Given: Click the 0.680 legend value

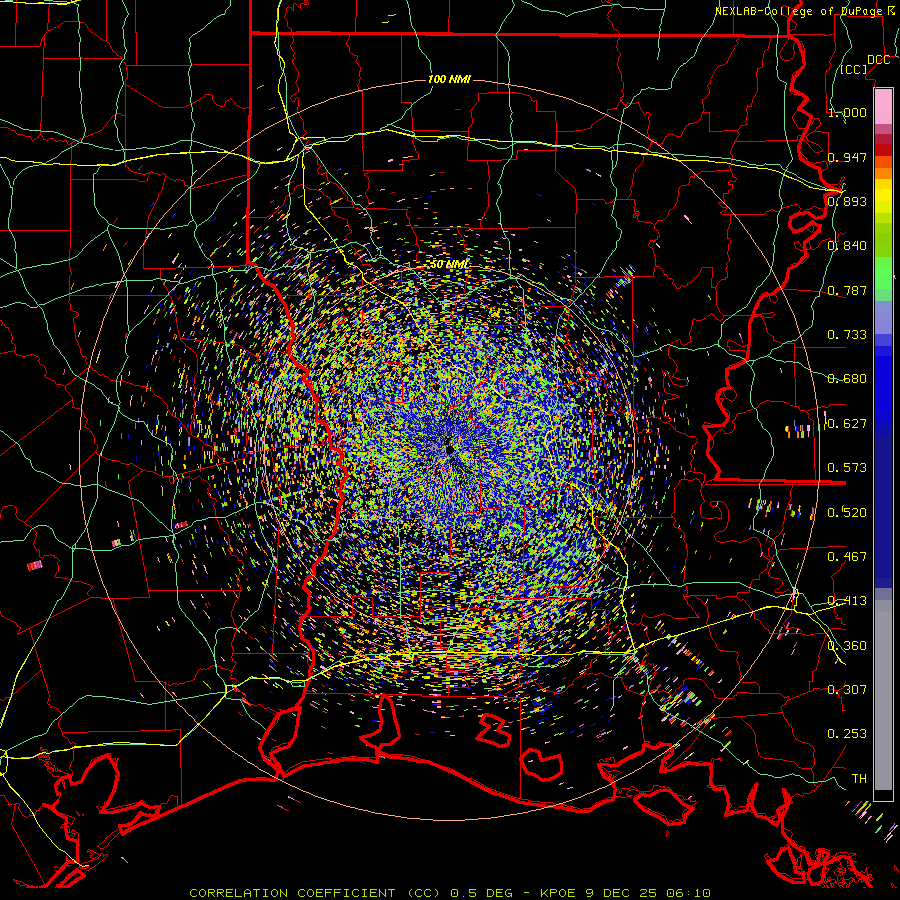Looking at the screenshot, I should click(847, 379).
